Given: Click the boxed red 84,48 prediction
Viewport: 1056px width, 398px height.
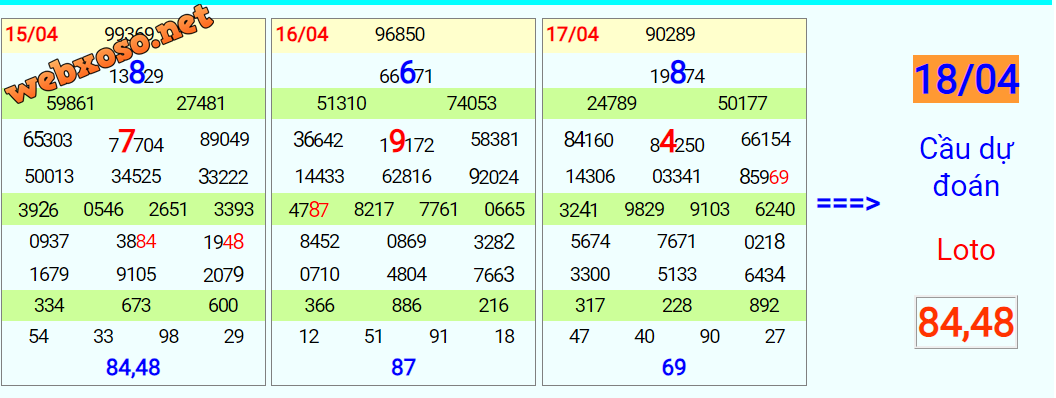Looking at the screenshot, I should tap(966, 322).
